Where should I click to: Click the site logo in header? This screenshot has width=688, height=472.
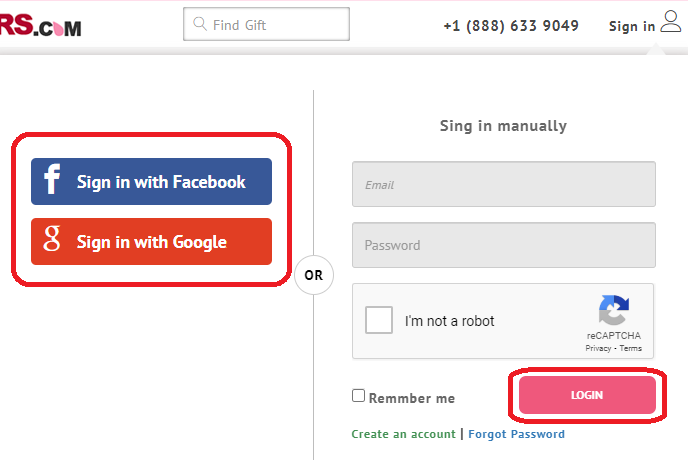pyautogui.click(x=40, y=27)
